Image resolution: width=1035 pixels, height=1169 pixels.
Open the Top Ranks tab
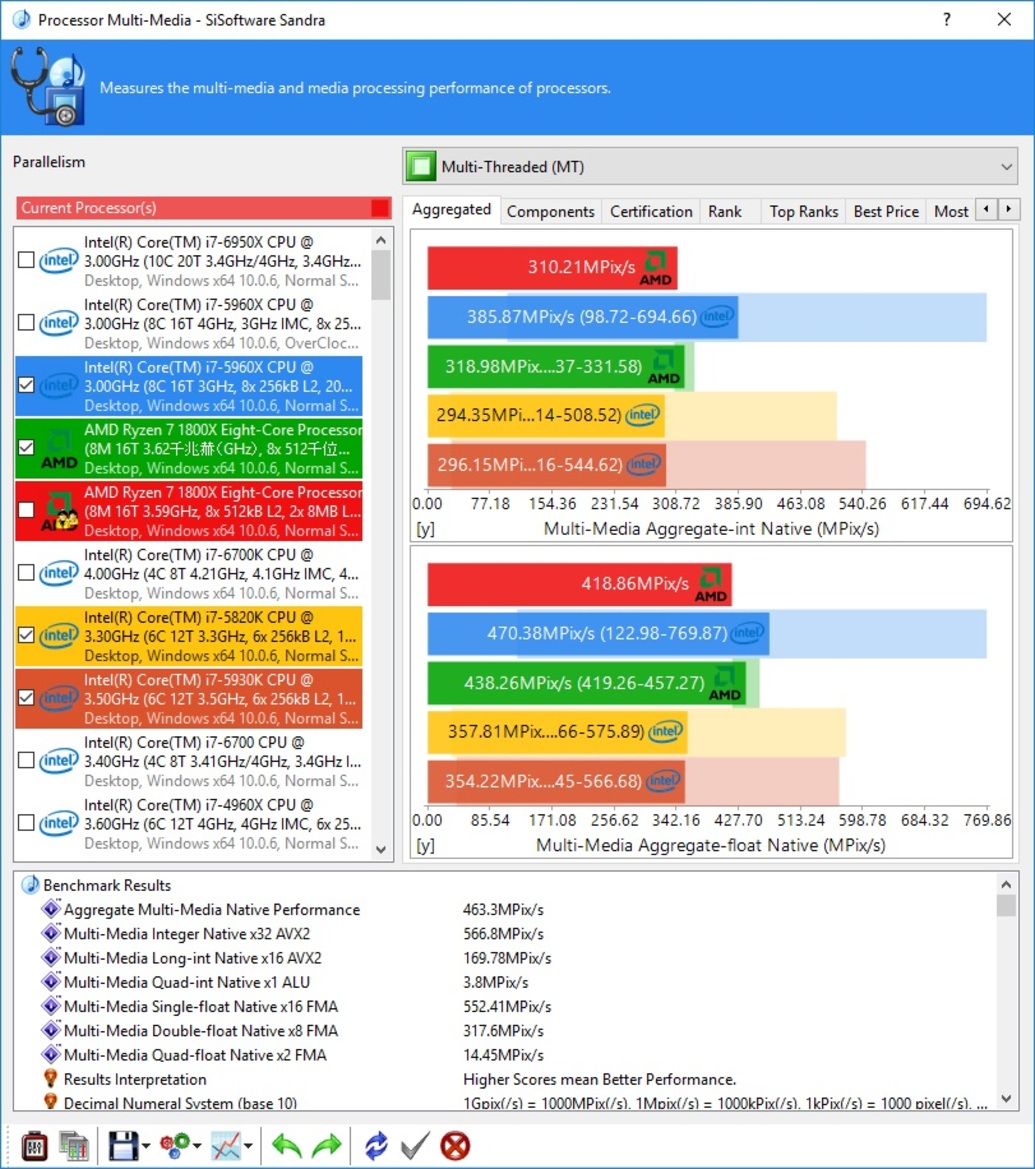[x=803, y=212]
